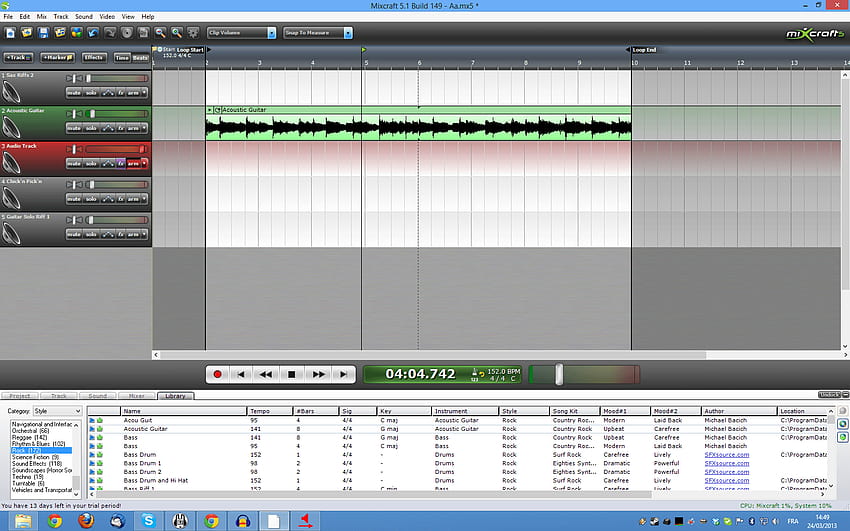
Task: Preview Acou Guit loop with play icon
Action: (x=92, y=420)
